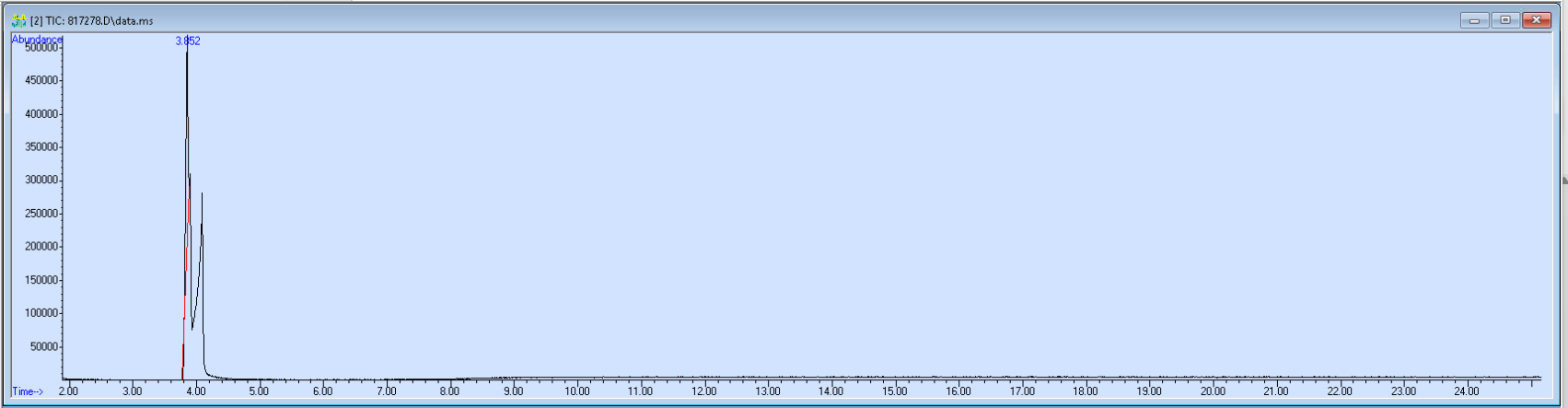This screenshot has width=1568, height=408.
Task: Click the 'Time-->' axis label
Action: (x=28, y=391)
